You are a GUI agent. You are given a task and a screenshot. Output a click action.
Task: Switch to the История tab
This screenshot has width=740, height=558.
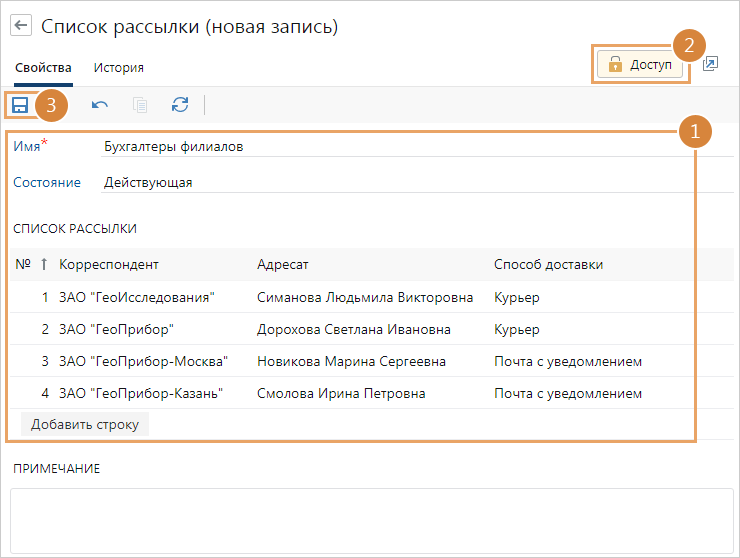pyautogui.click(x=118, y=68)
